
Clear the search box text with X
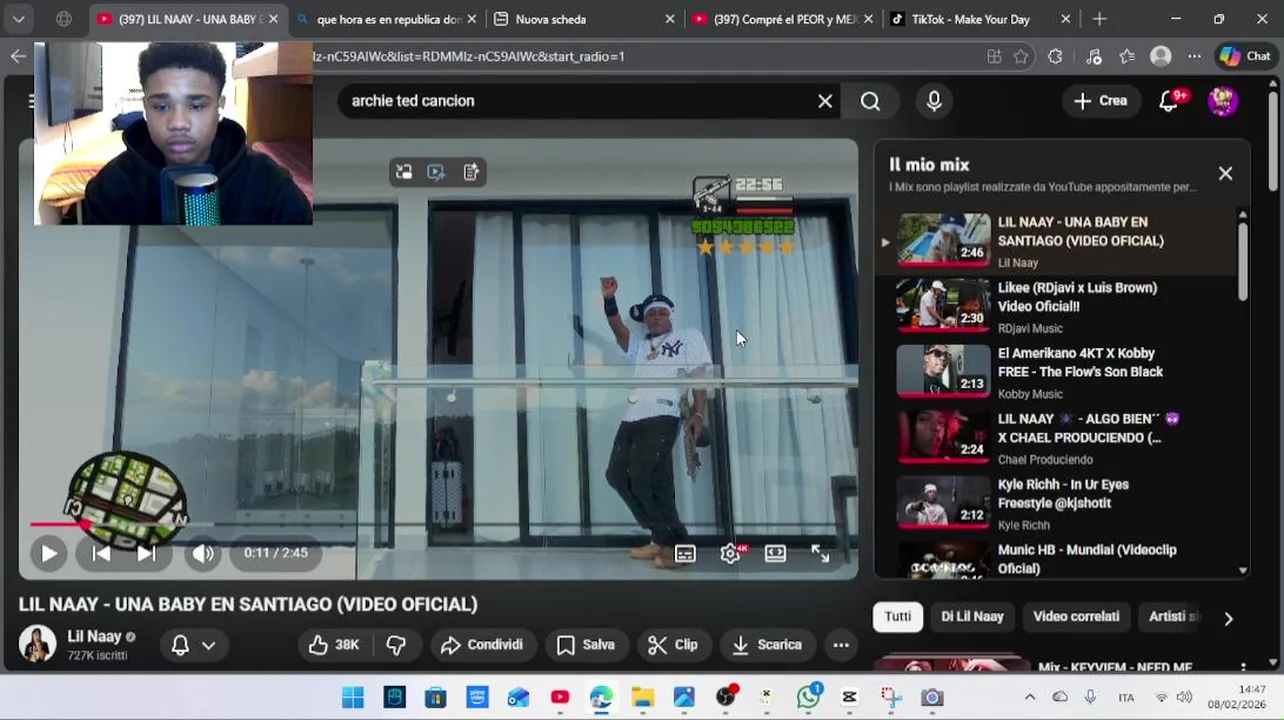point(825,101)
